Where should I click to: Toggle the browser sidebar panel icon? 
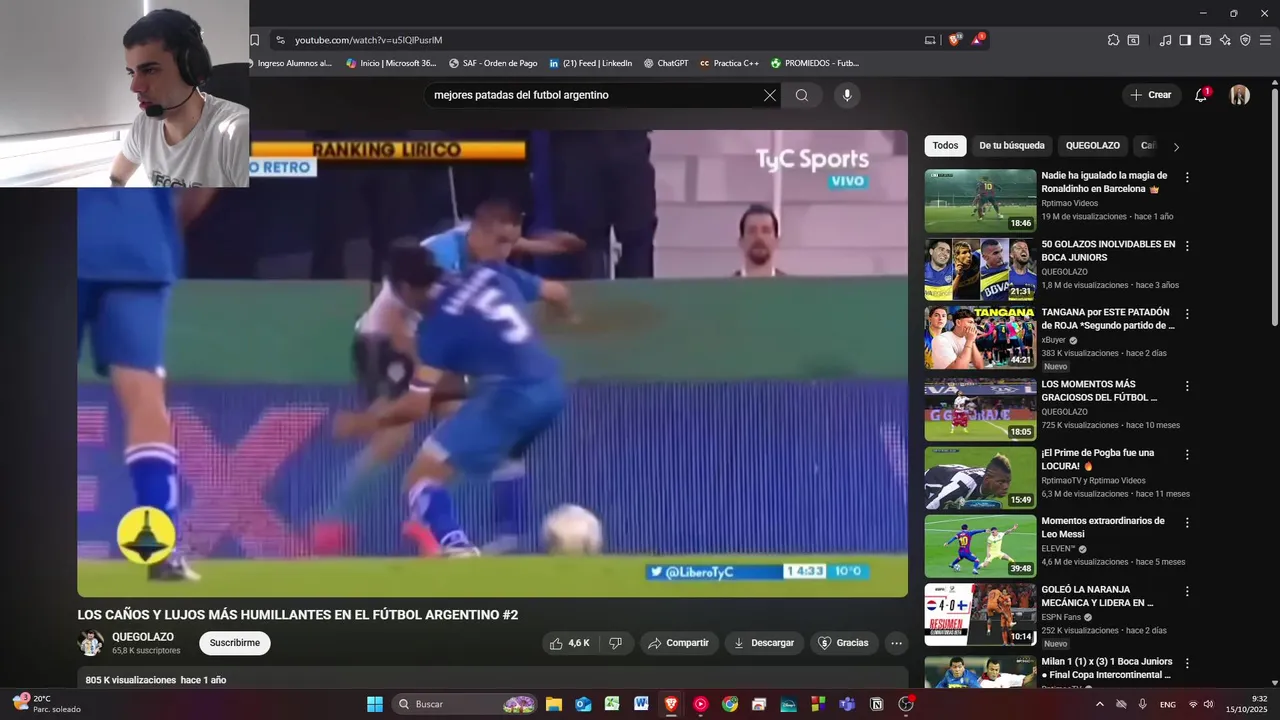pyautogui.click(x=1185, y=40)
